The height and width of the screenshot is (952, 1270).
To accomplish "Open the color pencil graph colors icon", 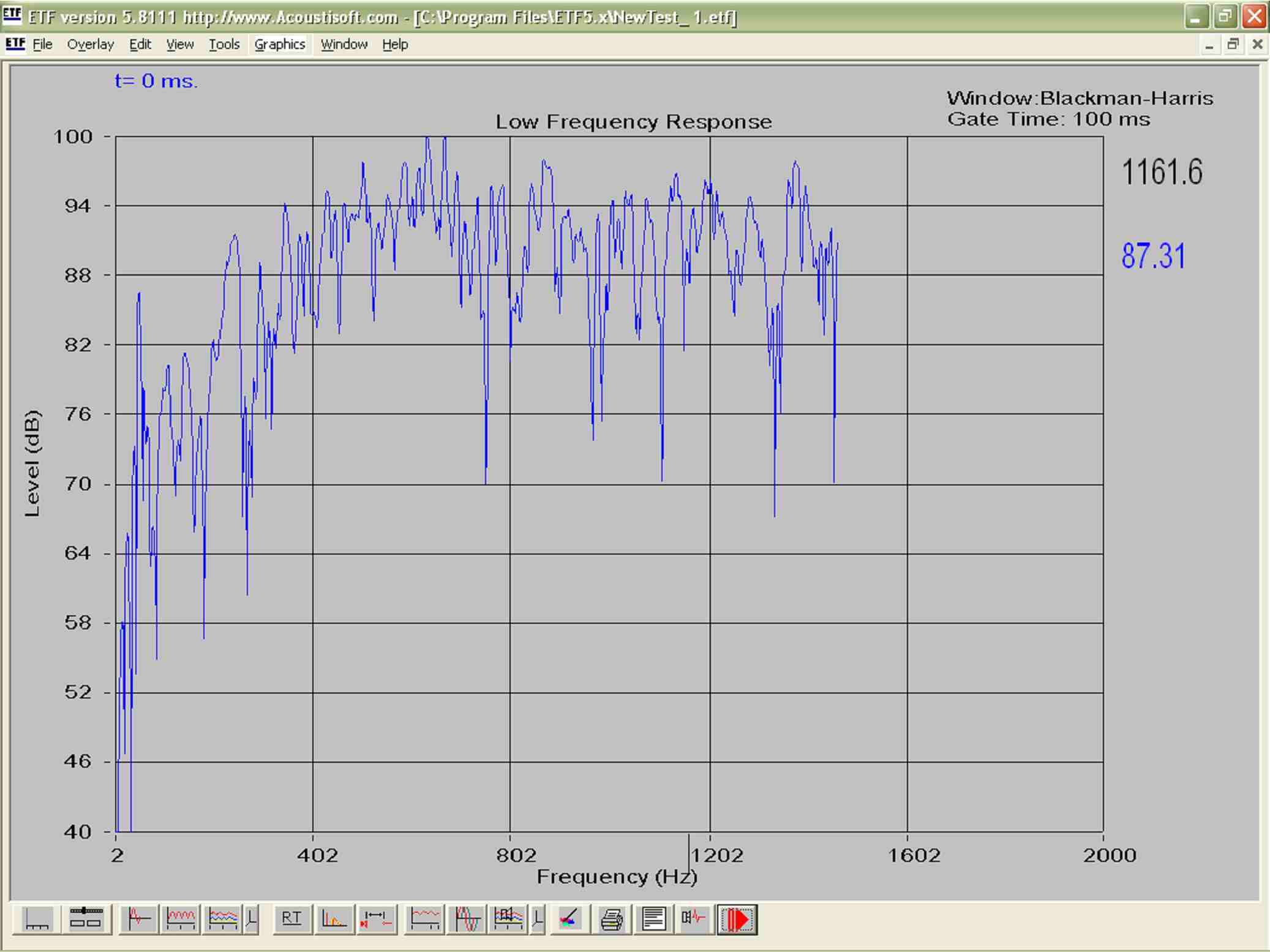I will tap(569, 920).
